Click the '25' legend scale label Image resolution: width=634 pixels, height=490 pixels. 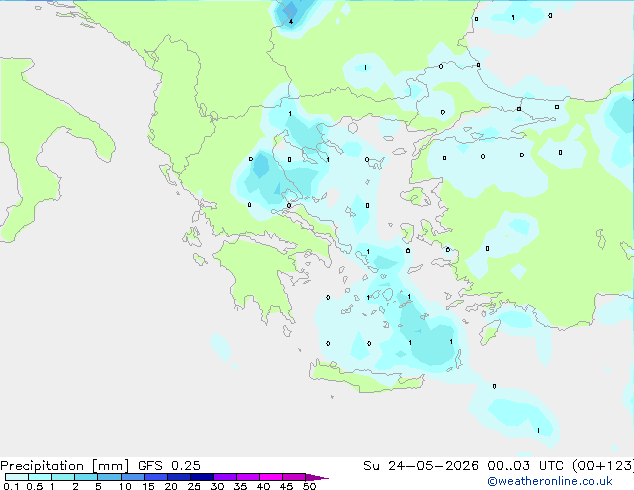pyautogui.click(x=194, y=486)
